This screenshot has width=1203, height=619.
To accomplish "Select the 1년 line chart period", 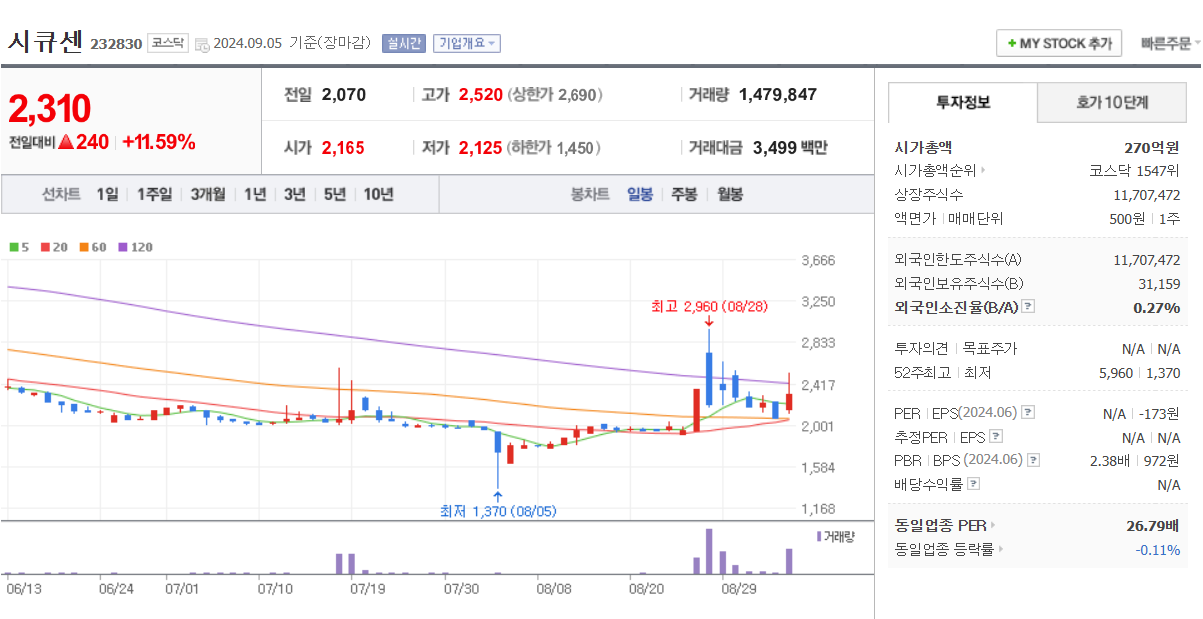I will 255,194.
